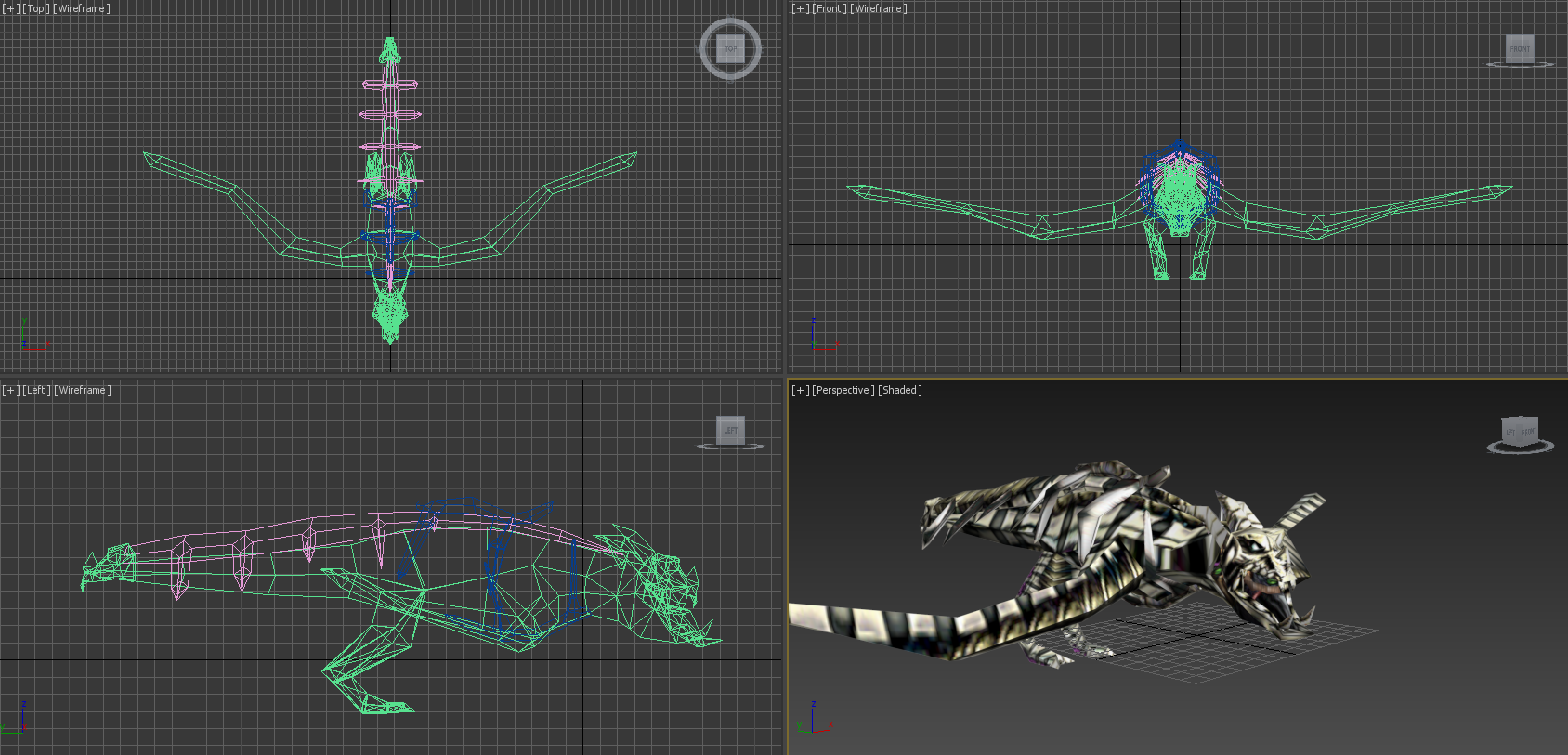Viewport: 1568px width, 755px height.
Task: Open the [Front] view label menu
Action: pos(830,8)
